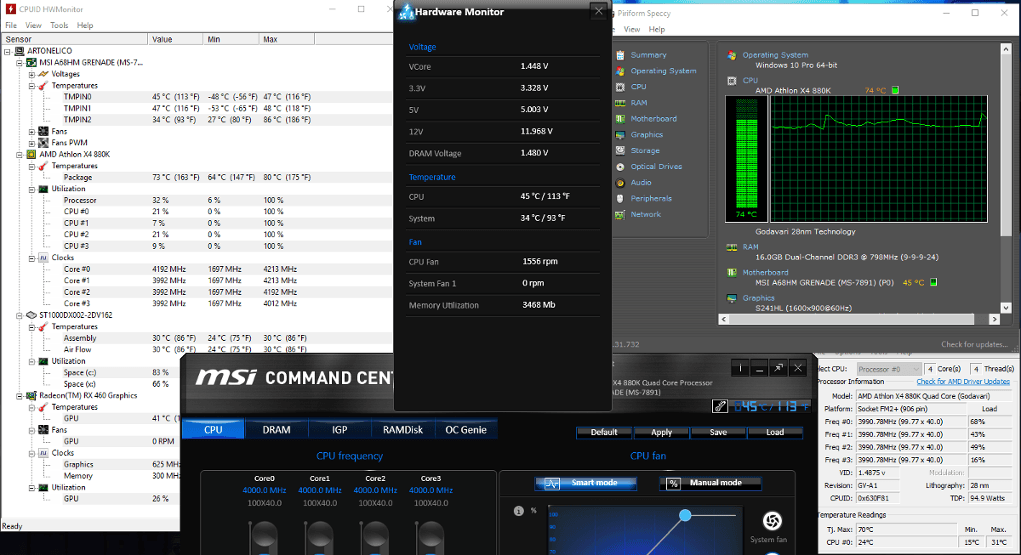The width and height of the screenshot is (1021, 555).
Task: Click the blue fan curve control point
Action: click(685, 515)
